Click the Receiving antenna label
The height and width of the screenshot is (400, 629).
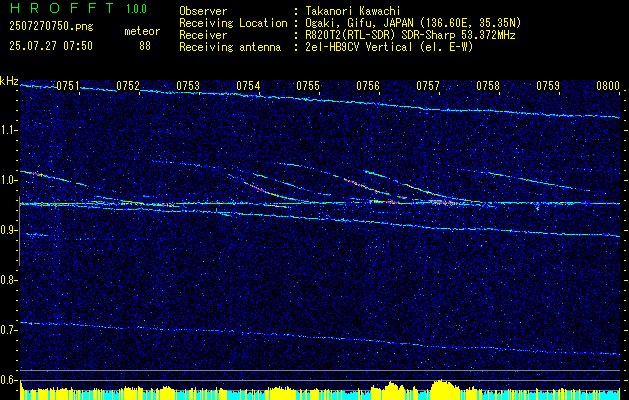tap(230, 47)
